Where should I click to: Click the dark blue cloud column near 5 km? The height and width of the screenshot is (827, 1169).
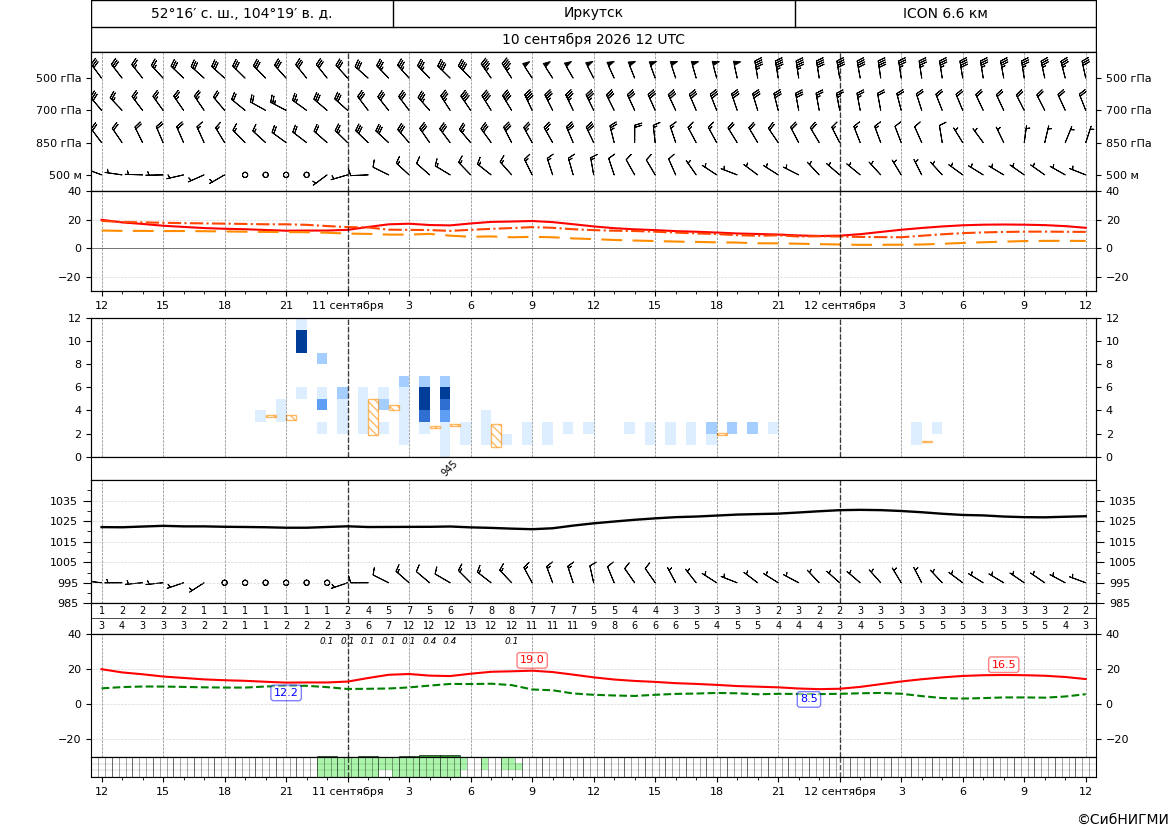click(x=424, y=404)
